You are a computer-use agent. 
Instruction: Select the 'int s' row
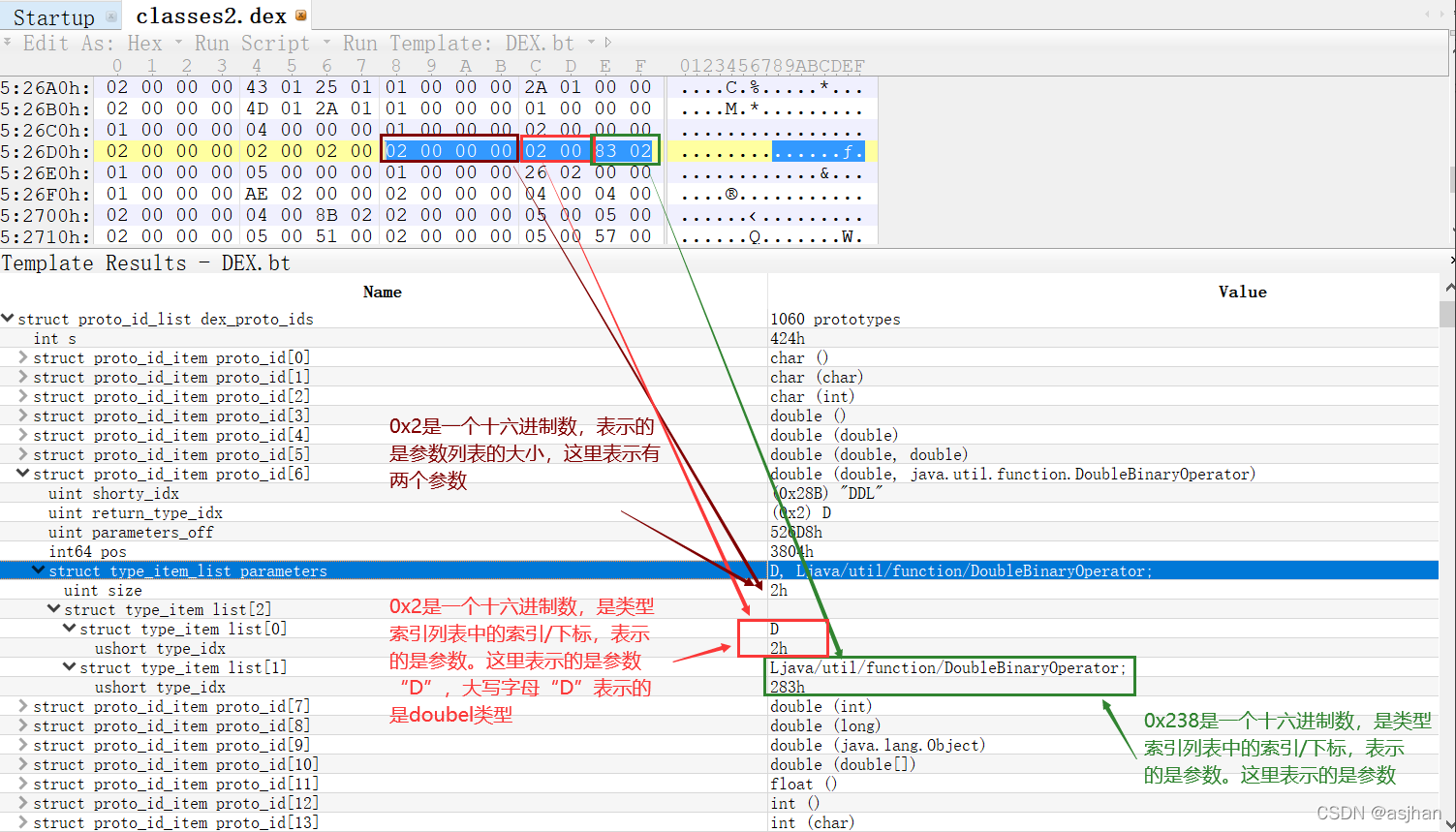719,338
